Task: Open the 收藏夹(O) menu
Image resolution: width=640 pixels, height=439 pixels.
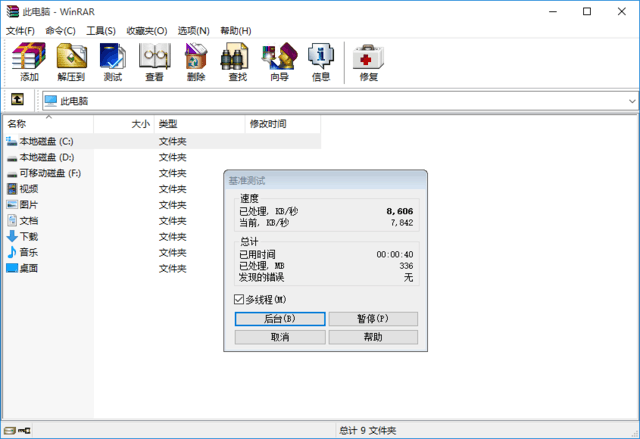Action: (x=147, y=31)
